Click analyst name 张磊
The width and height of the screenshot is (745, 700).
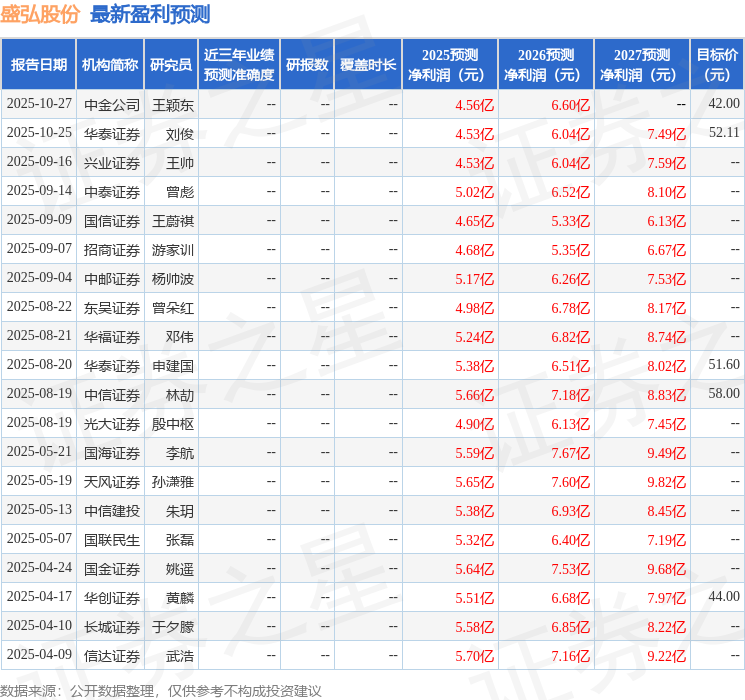[x=180, y=540]
